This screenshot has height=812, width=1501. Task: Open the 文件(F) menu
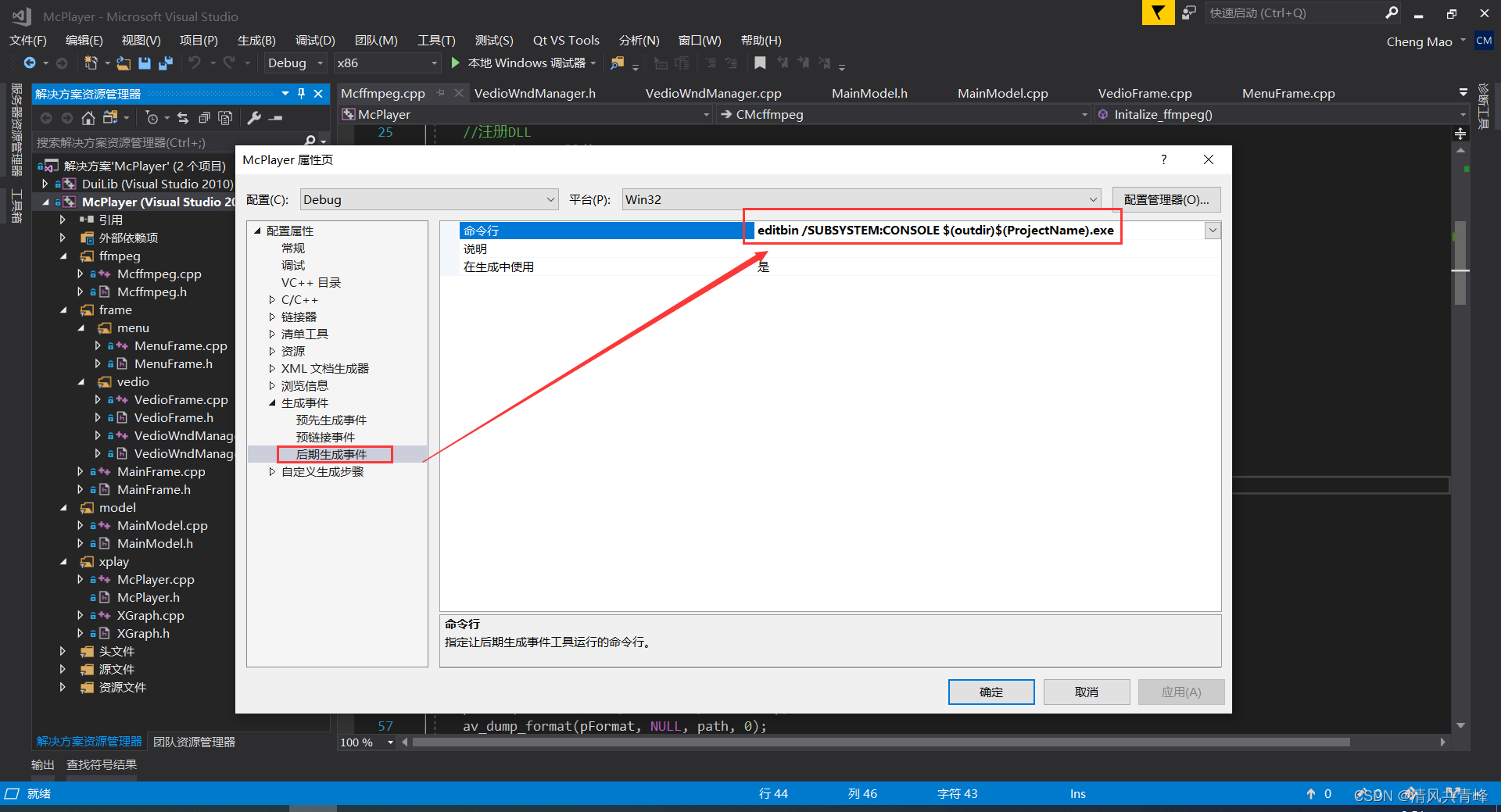click(28, 41)
